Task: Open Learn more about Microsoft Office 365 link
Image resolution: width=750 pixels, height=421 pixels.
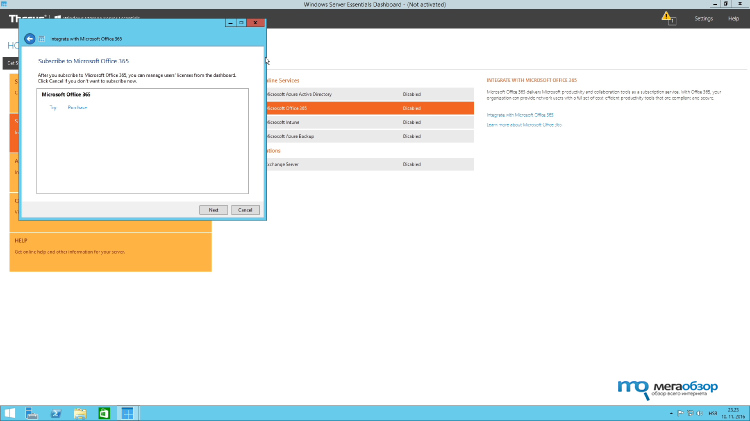Action: point(524,125)
